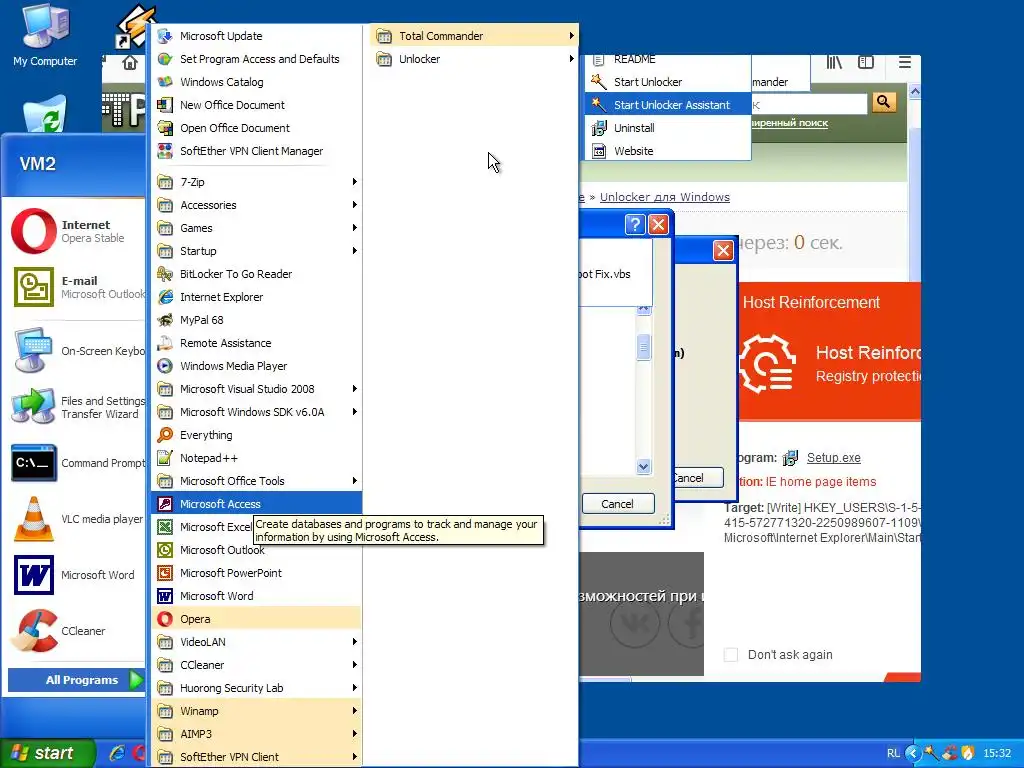Click the RL language indicator in tray
The height and width of the screenshot is (768, 1024).
[893, 753]
